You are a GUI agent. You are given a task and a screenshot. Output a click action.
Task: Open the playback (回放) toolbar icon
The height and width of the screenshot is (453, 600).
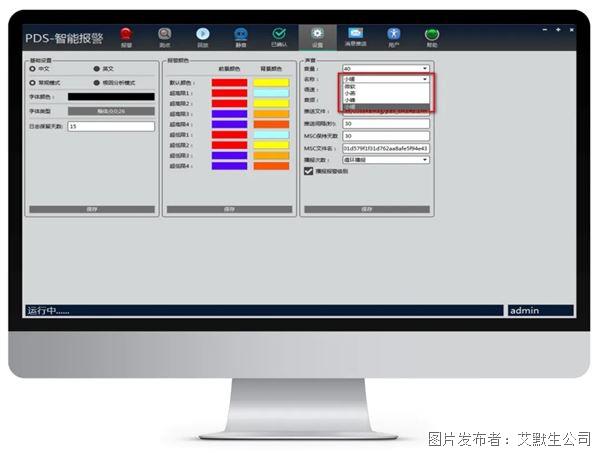tap(203, 36)
